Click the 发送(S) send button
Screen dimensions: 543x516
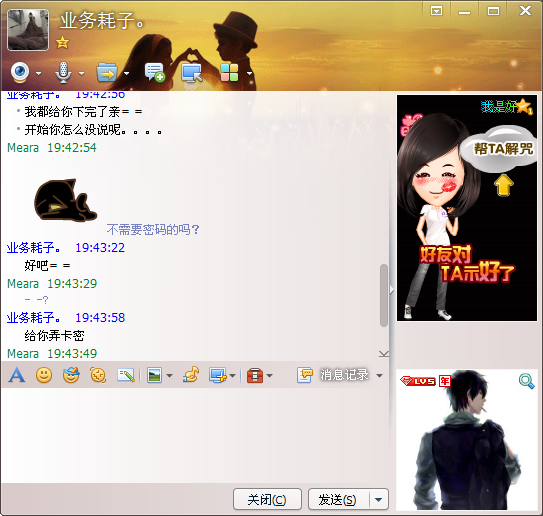pos(338,499)
